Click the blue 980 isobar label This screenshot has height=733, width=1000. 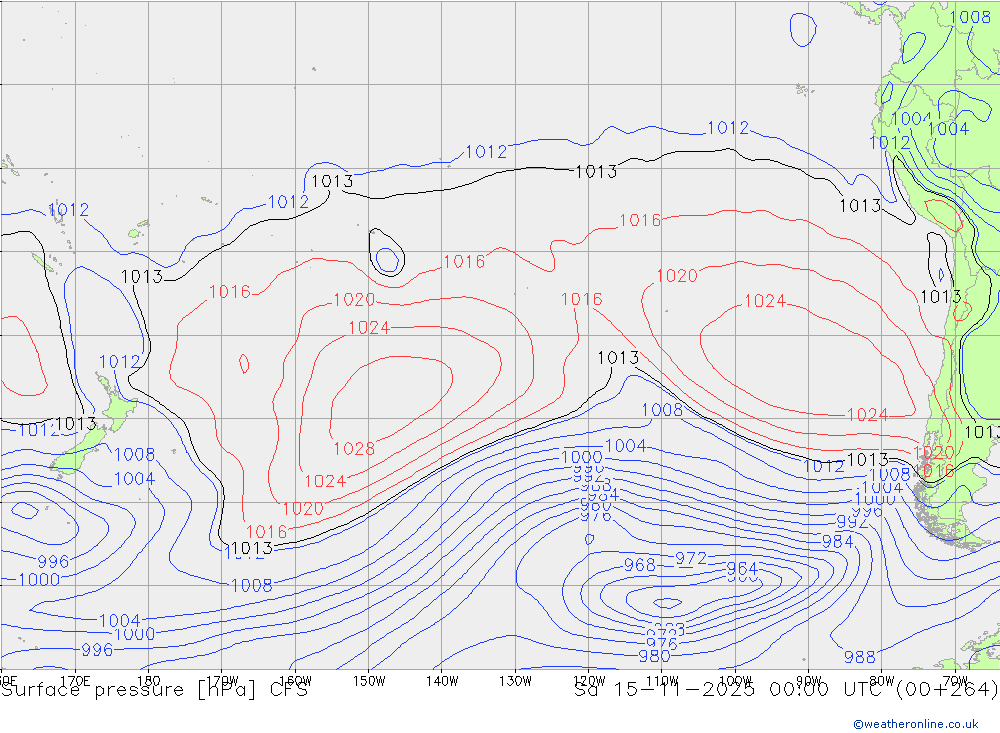[654, 656]
